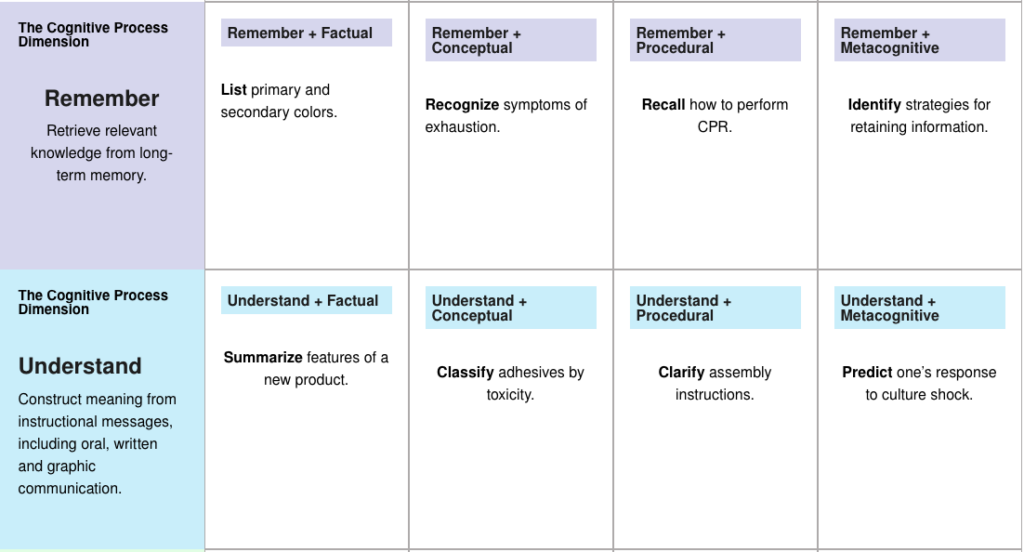Select 'Recall how to perform CPR' text
Screen dimensions: 1024x552
(x=715, y=116)
